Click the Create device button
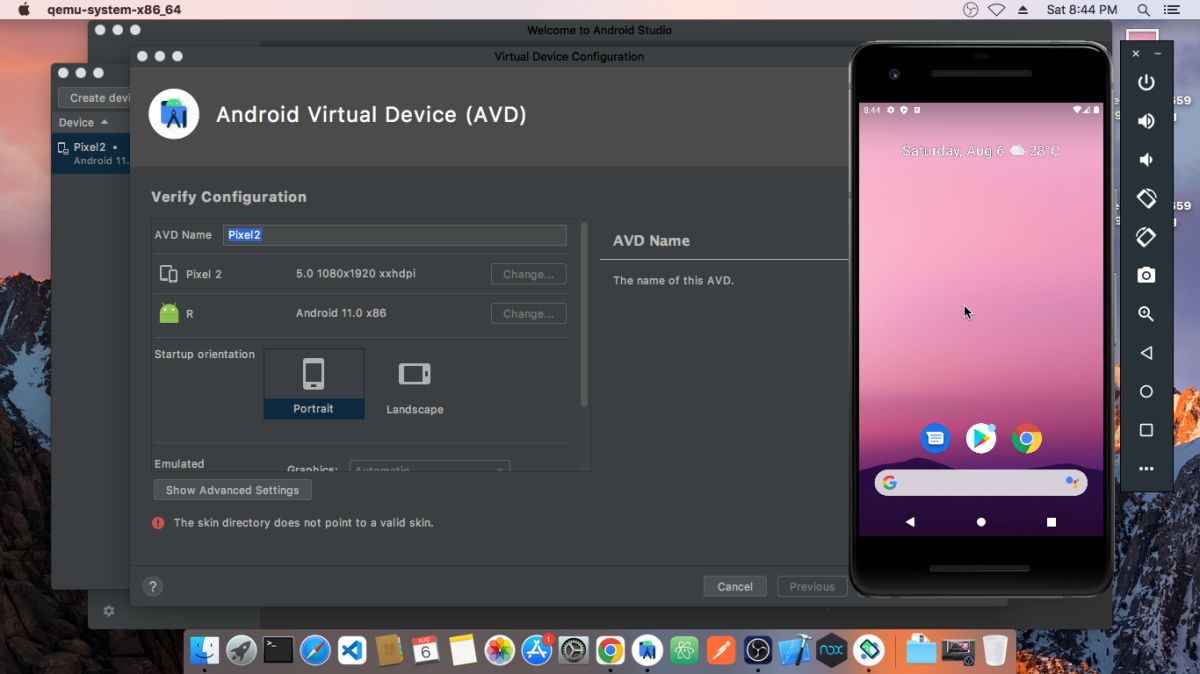The width and height of the screenshot is (1200, 674). pyautogui.click(x=95, y=98)
